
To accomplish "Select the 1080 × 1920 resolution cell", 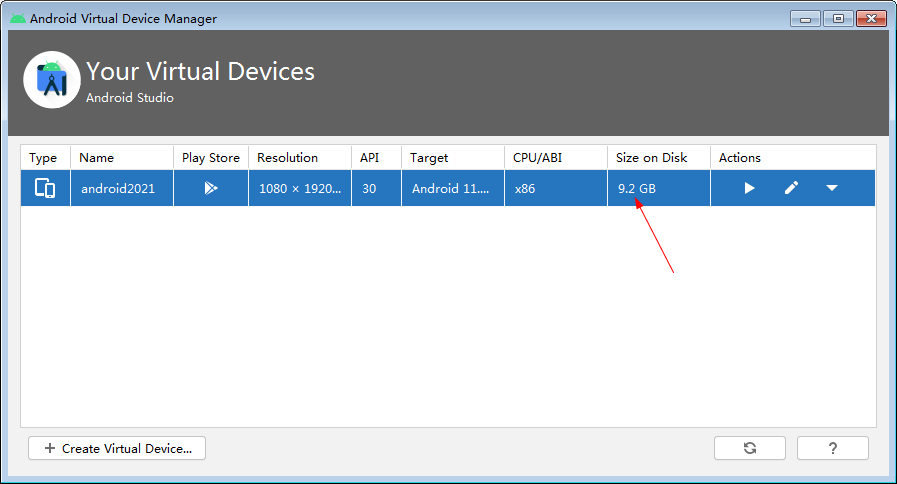I will tap(300, 188).
